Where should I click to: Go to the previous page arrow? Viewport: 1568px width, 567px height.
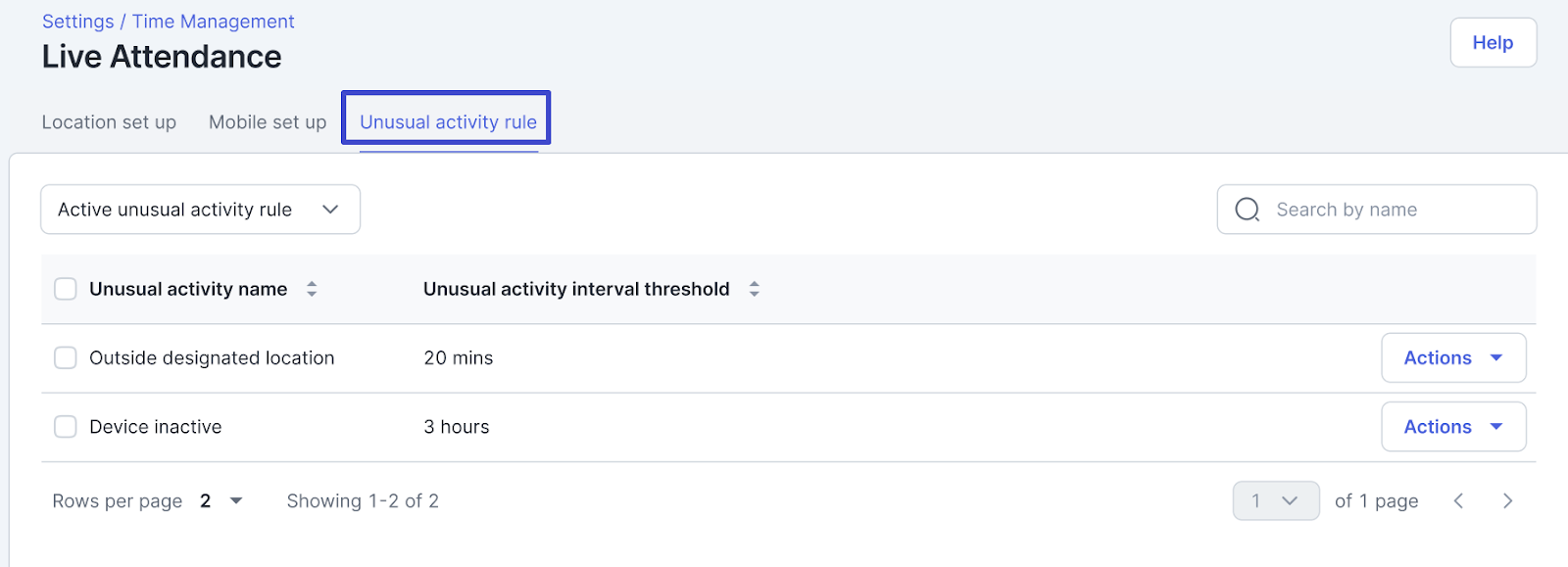coord(1458,501)
